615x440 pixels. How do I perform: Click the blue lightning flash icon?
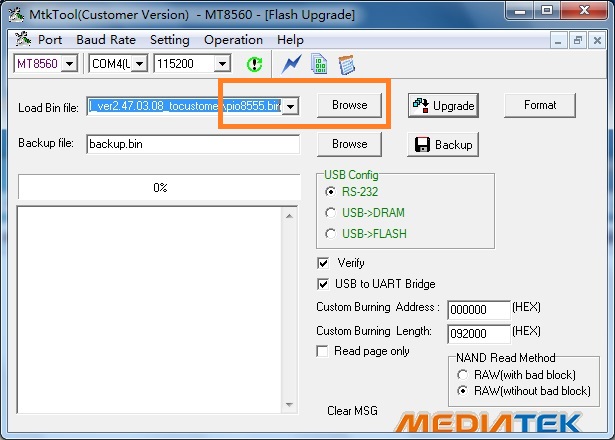[x=292, y=64]
